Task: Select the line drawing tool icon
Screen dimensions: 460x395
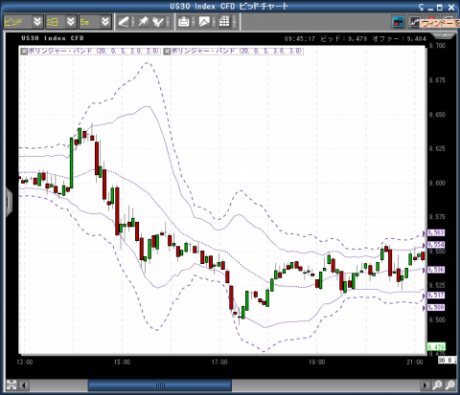Action: 124,22
